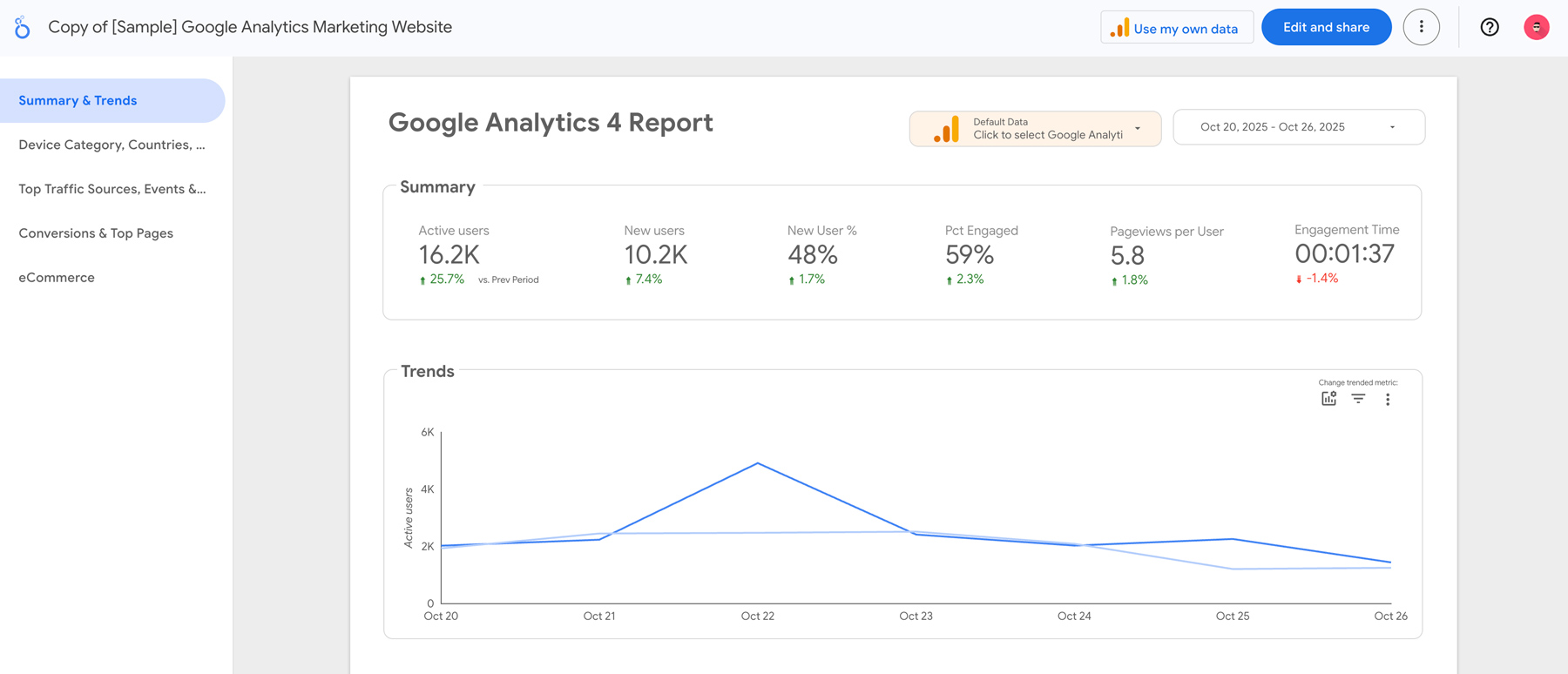This screenshot has width=1568, height=674.
Task: Click the Engagement Time 00:01:37 scorecard
Action: (1344, 253)
